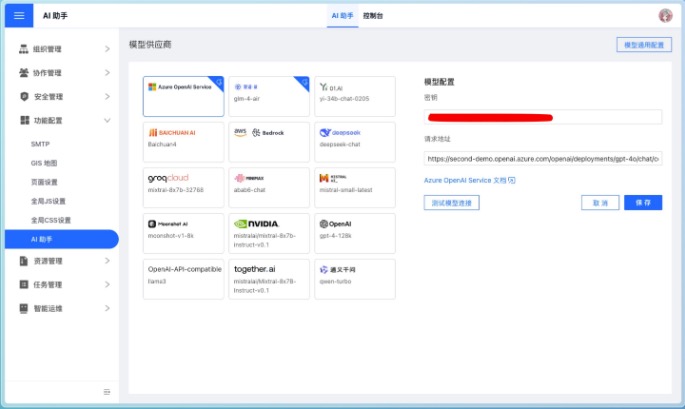Open the hamburger menu button
685x409 pixels.
coord(19,16)
